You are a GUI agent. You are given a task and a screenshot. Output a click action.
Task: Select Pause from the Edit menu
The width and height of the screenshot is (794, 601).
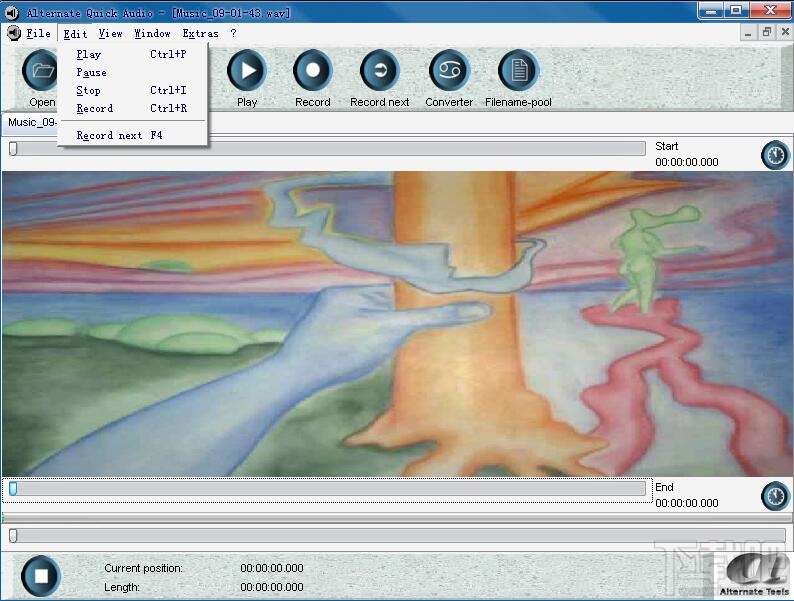tap(91, 73)
